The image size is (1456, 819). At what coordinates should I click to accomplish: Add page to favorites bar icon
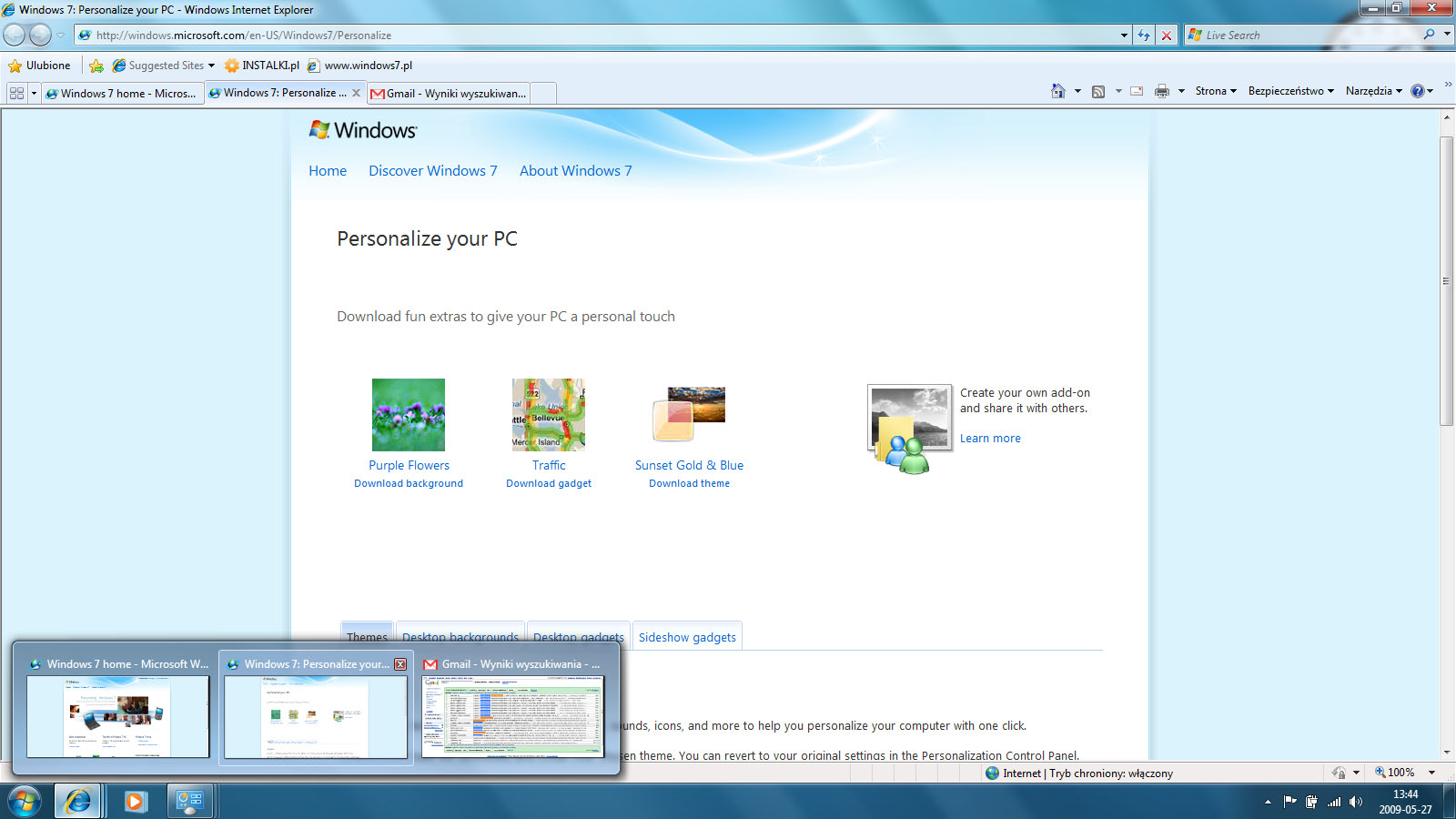(96, 66)
